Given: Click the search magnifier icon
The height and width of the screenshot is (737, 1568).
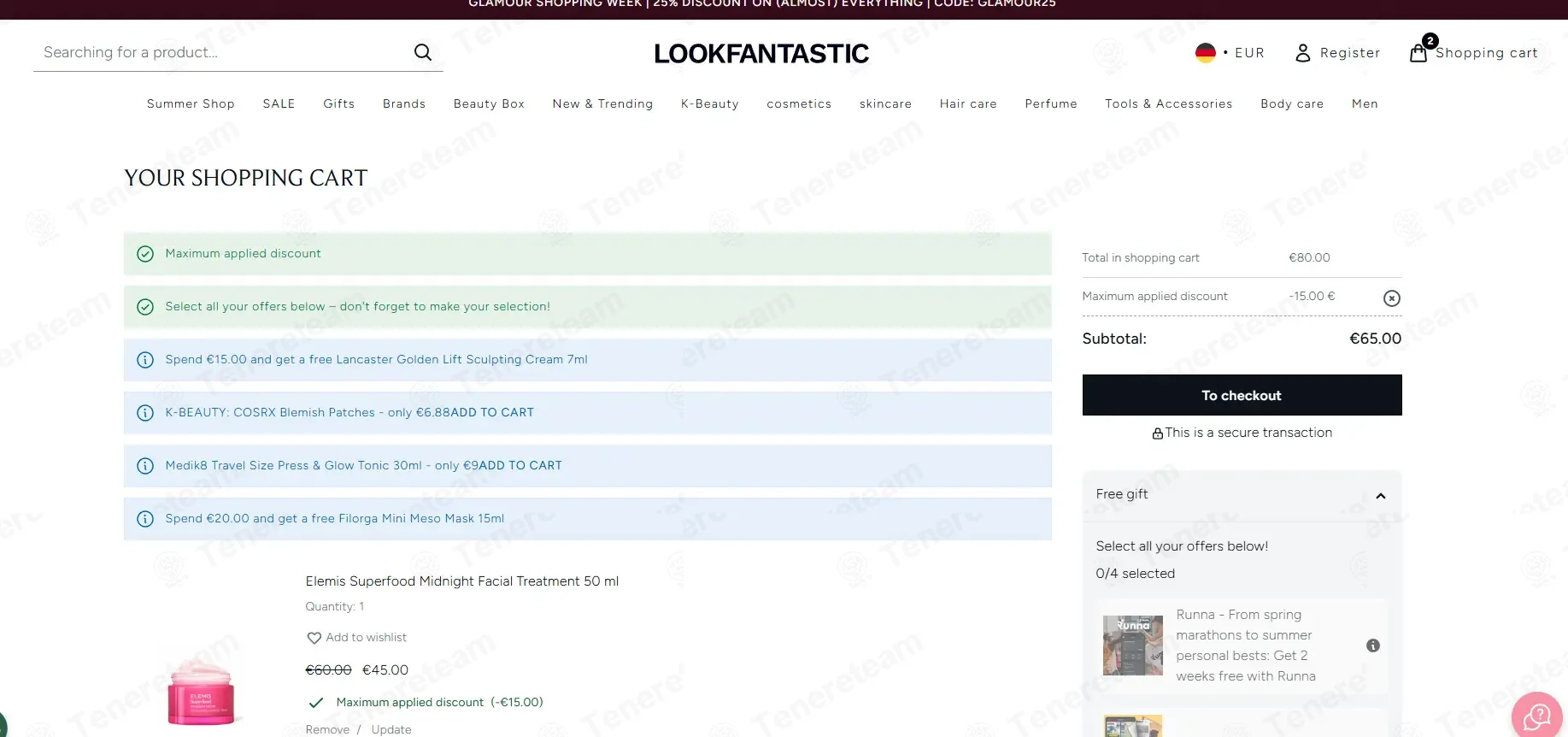Looking at the screenshot, I should point(423,52).
